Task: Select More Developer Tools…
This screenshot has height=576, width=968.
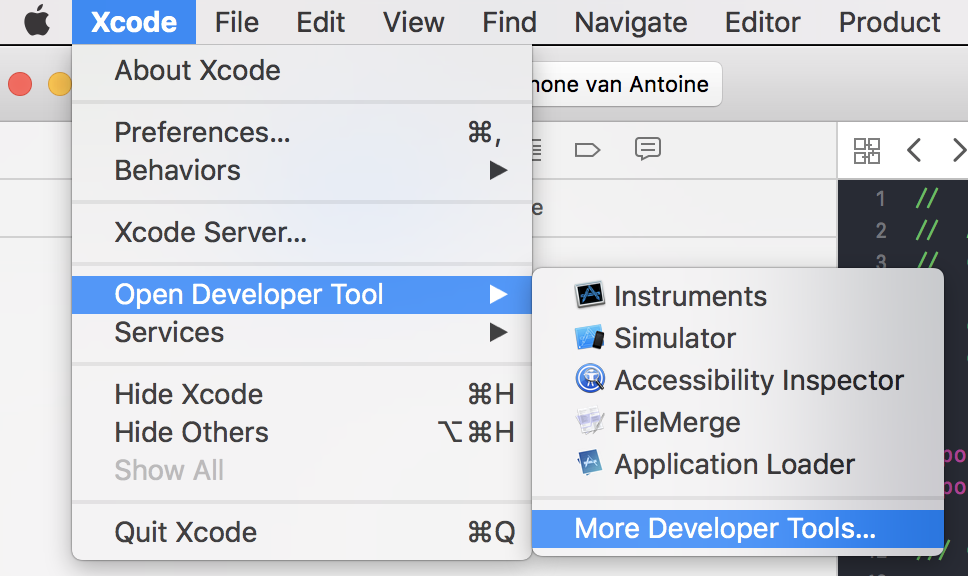Action: [738, 528]
